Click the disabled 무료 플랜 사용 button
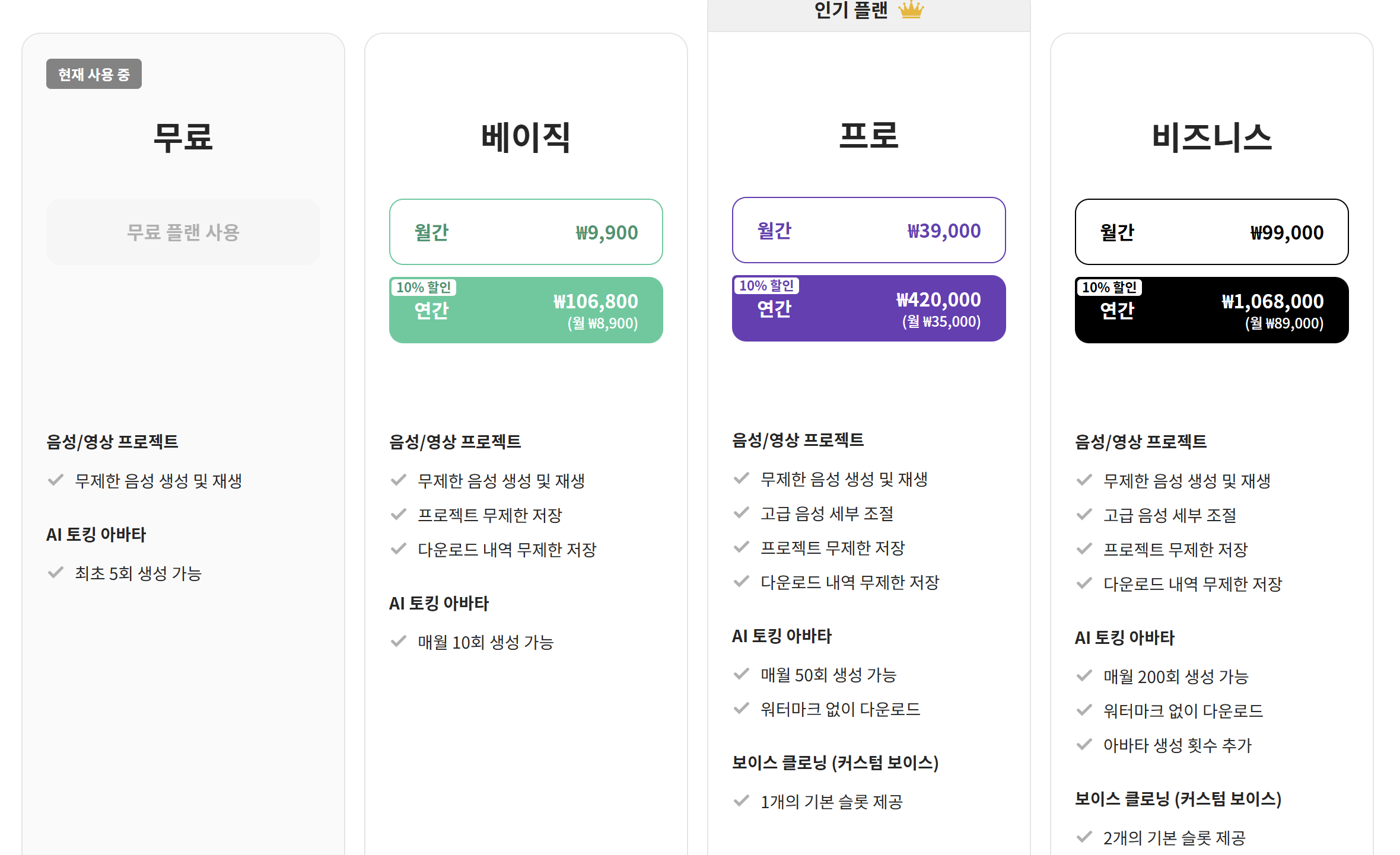The height and width of the screenshot is (855, 1400). tap(183, 232)
